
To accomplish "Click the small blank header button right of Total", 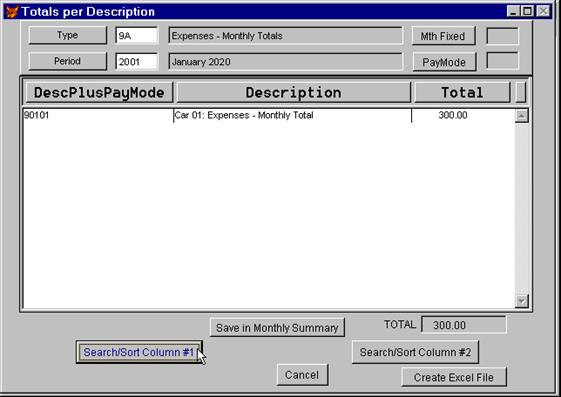I will 521,93.
